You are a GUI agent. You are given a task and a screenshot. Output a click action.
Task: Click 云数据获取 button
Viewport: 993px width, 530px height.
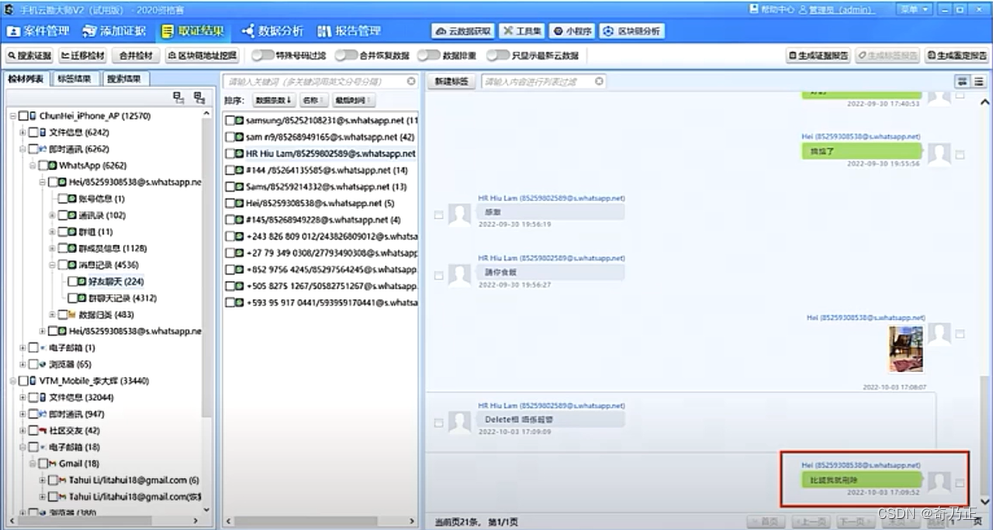pyautogui.click(x=463, y=31)
